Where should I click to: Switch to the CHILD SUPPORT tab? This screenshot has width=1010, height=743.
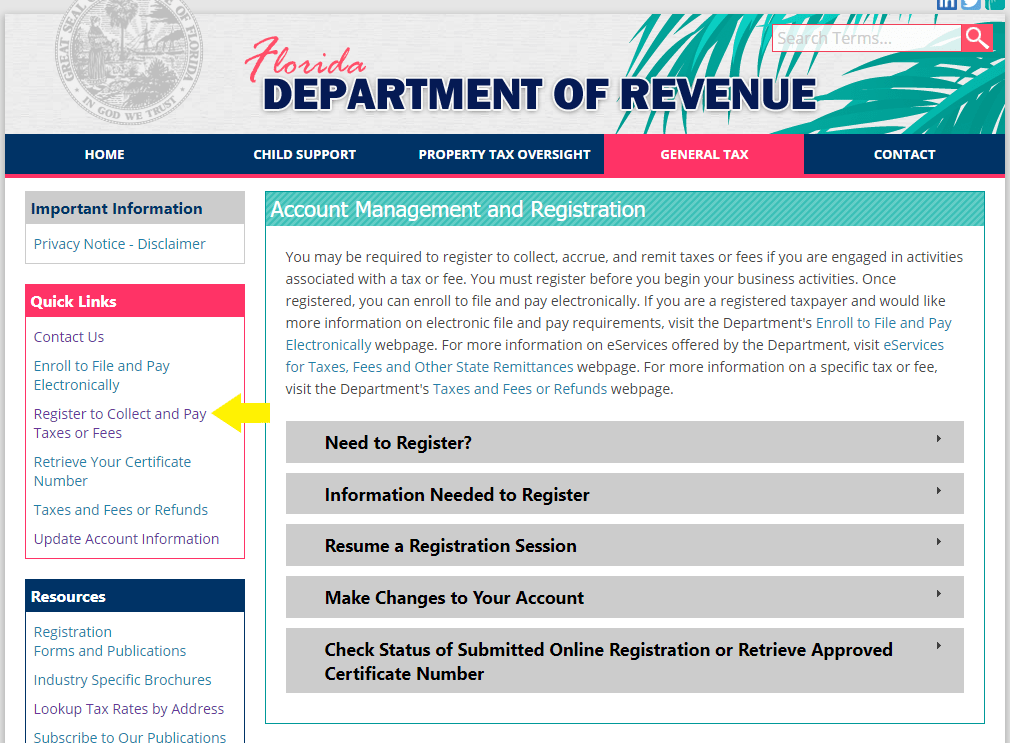click(x=304, y=154)
